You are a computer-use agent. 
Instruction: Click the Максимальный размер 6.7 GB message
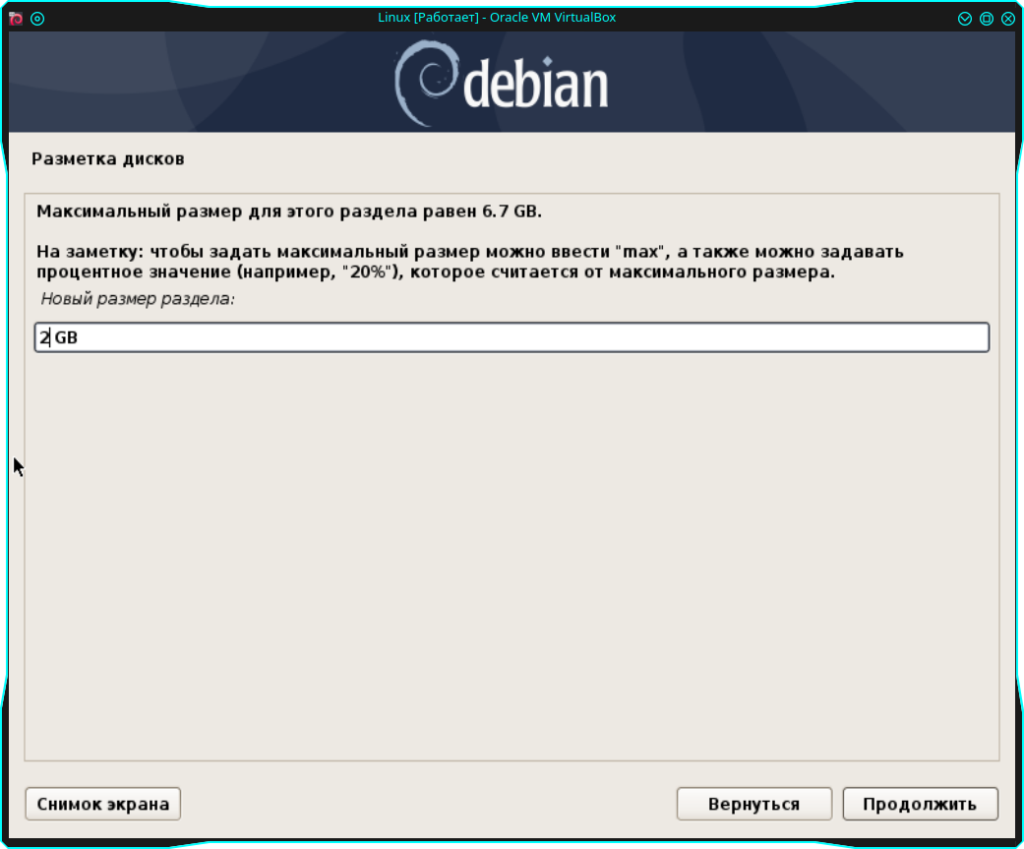[x=289, y=212]
